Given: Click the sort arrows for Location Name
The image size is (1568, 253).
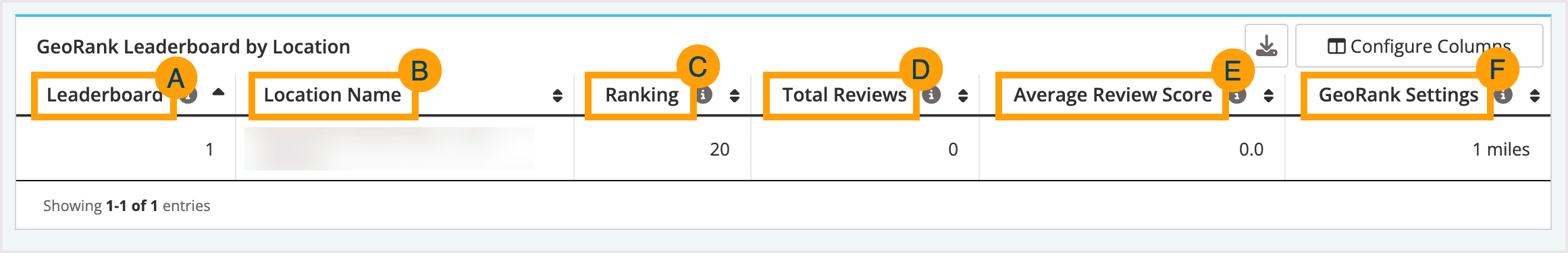Looking at the screenshot, I should tap(557, 95).
